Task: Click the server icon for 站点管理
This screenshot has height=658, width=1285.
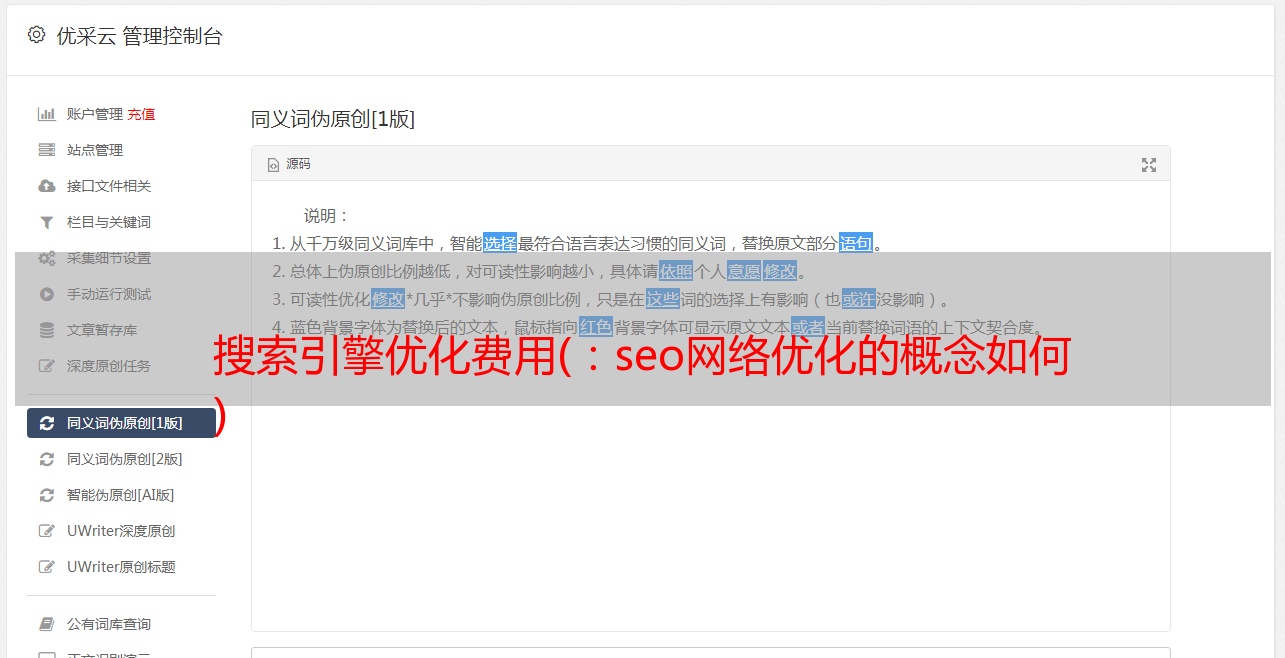Action: pos(46,150)
